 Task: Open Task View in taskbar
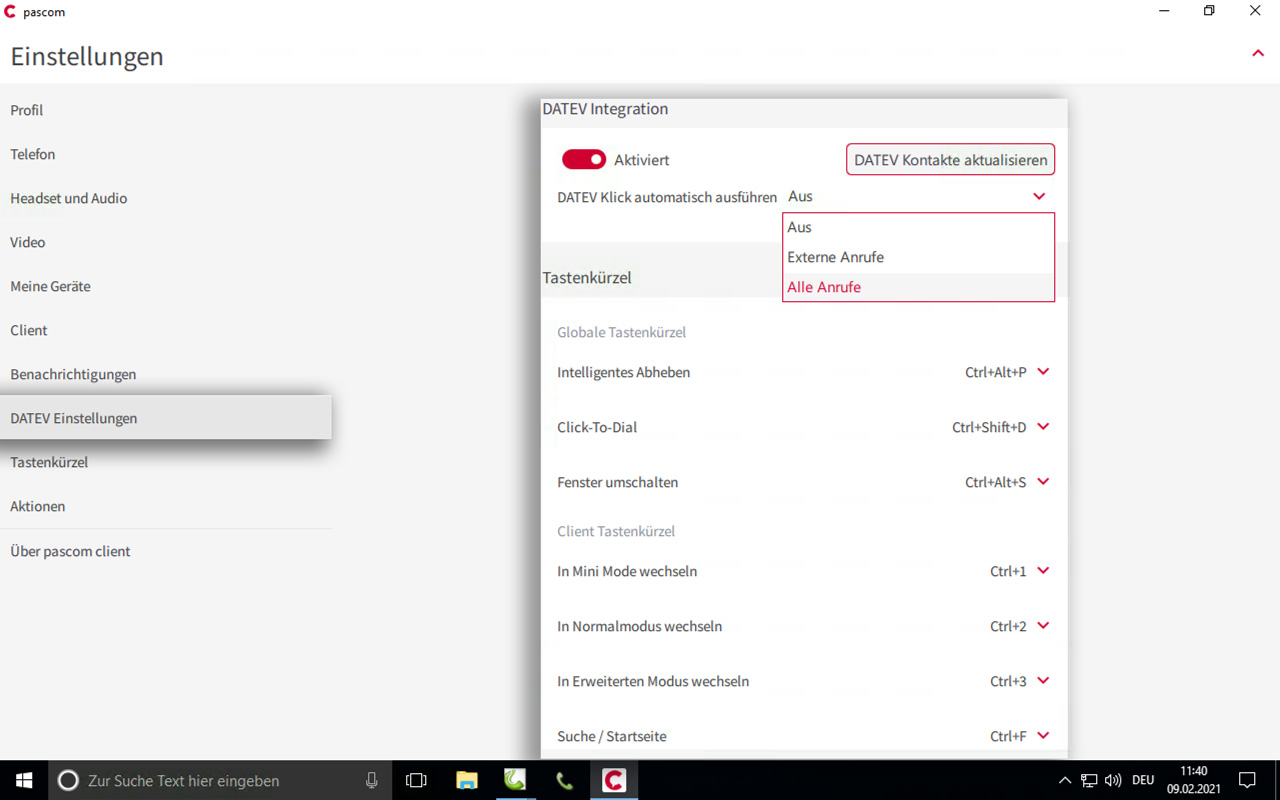[x=416, y=780]
